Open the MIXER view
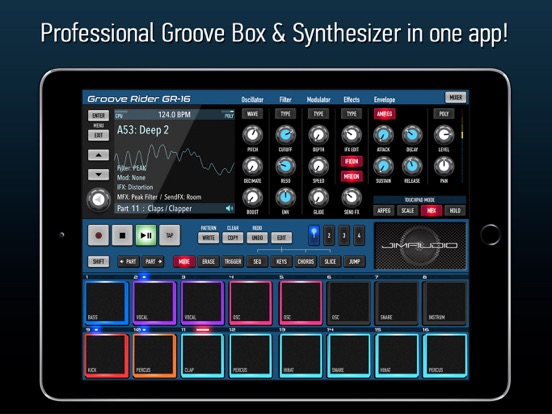Screen dimensions: 552x414 pos(456,97)
